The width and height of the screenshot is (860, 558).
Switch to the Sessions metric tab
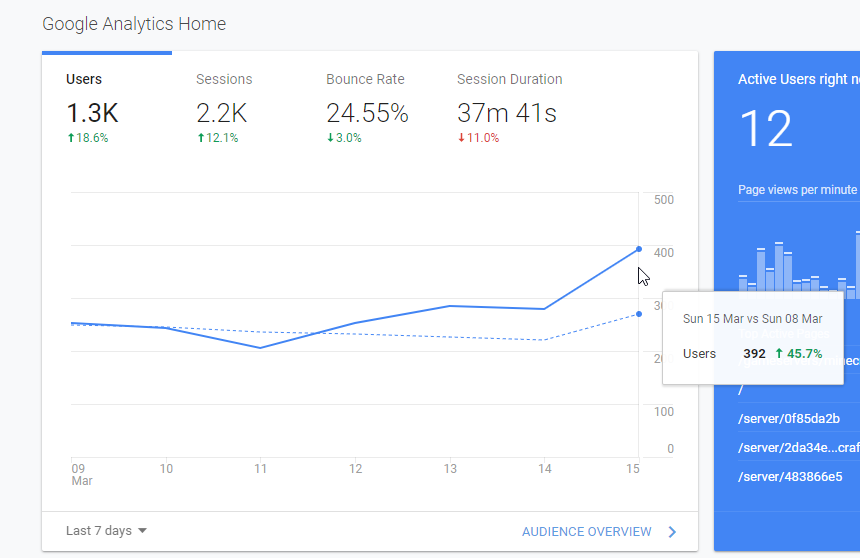(x=224, y=107)
